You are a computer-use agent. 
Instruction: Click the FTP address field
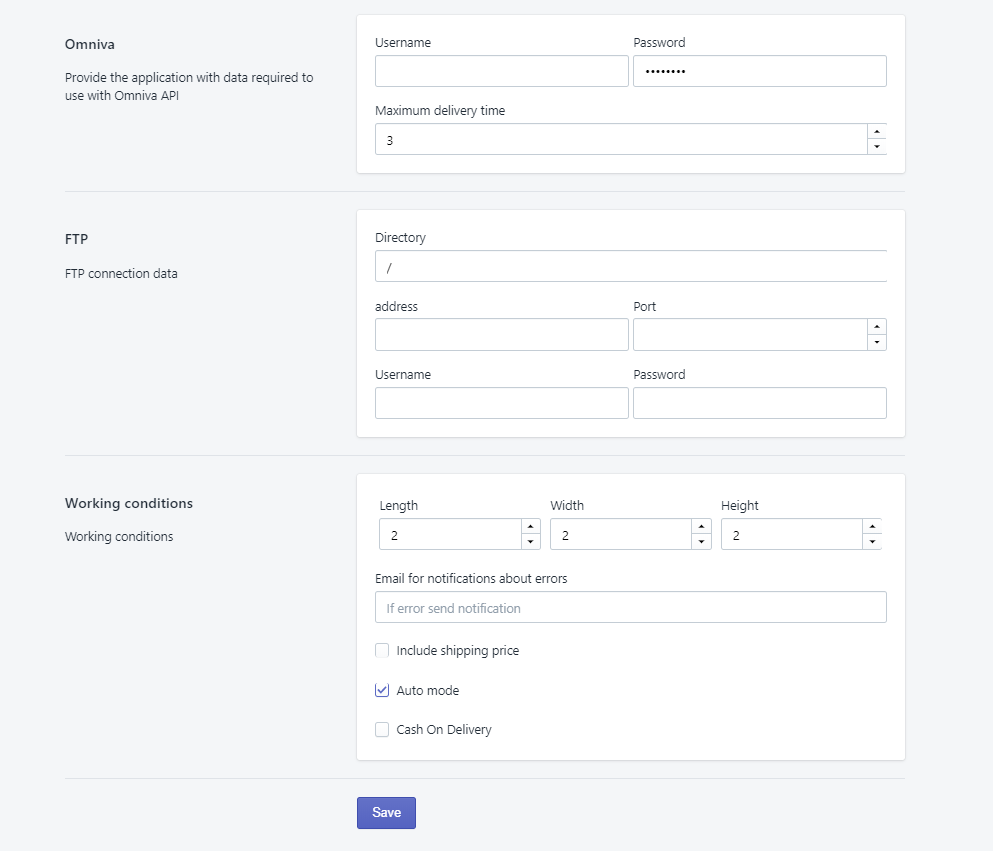click(x=501, y=335)
